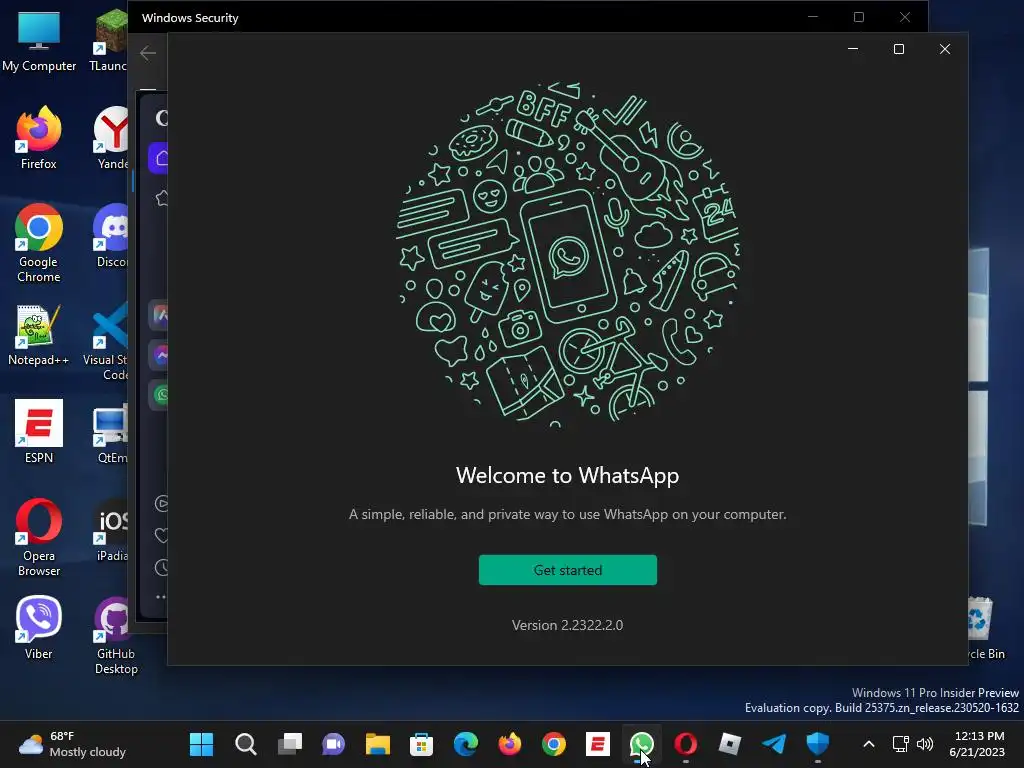
Task: Open Microsoft Store from the taskbar
Action: click(421, 744)
